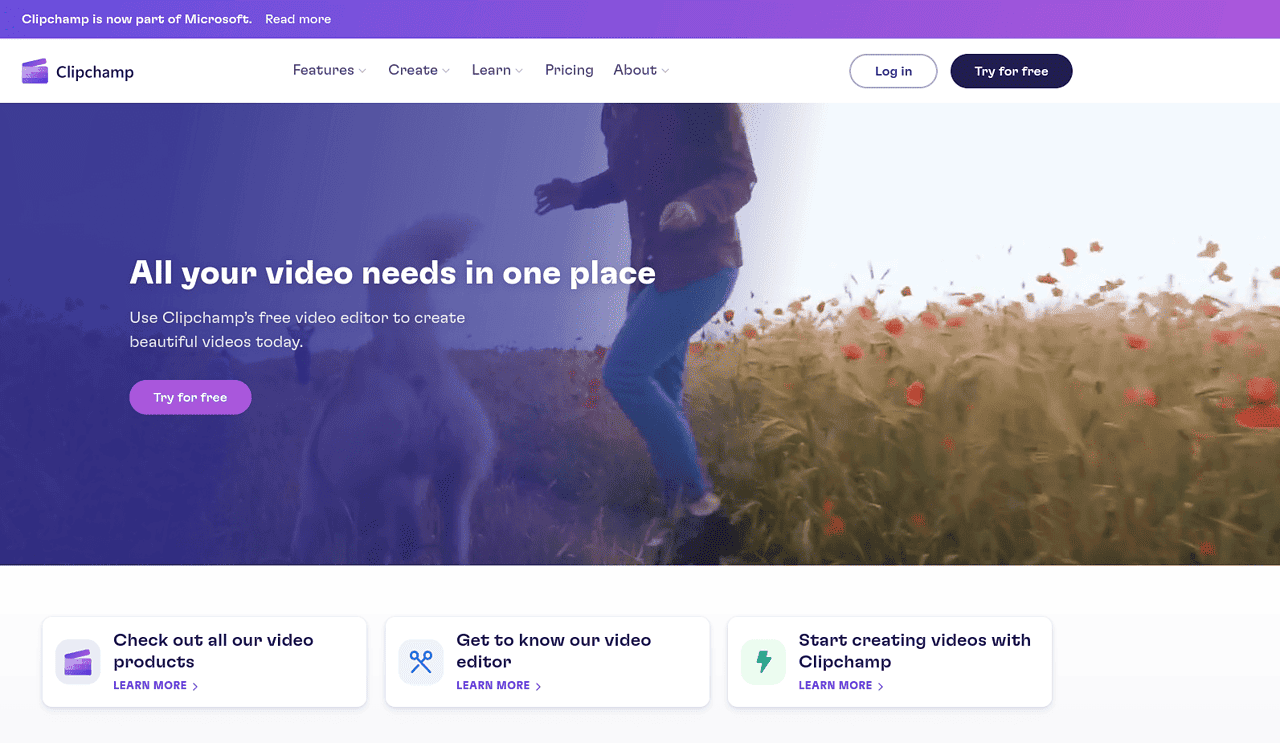Click the green lightning bolt icon
Image resolution: width=1280 pixels, height=743 pixels.
[763, 662]
